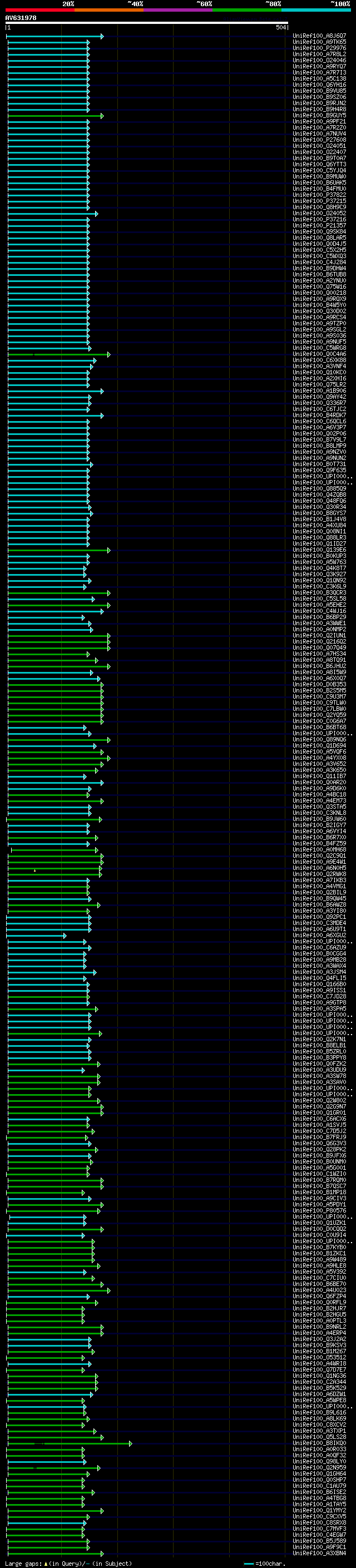Click the white query length bar
356x1568 pixels.
pyautogui.click(x=147, y=23)
